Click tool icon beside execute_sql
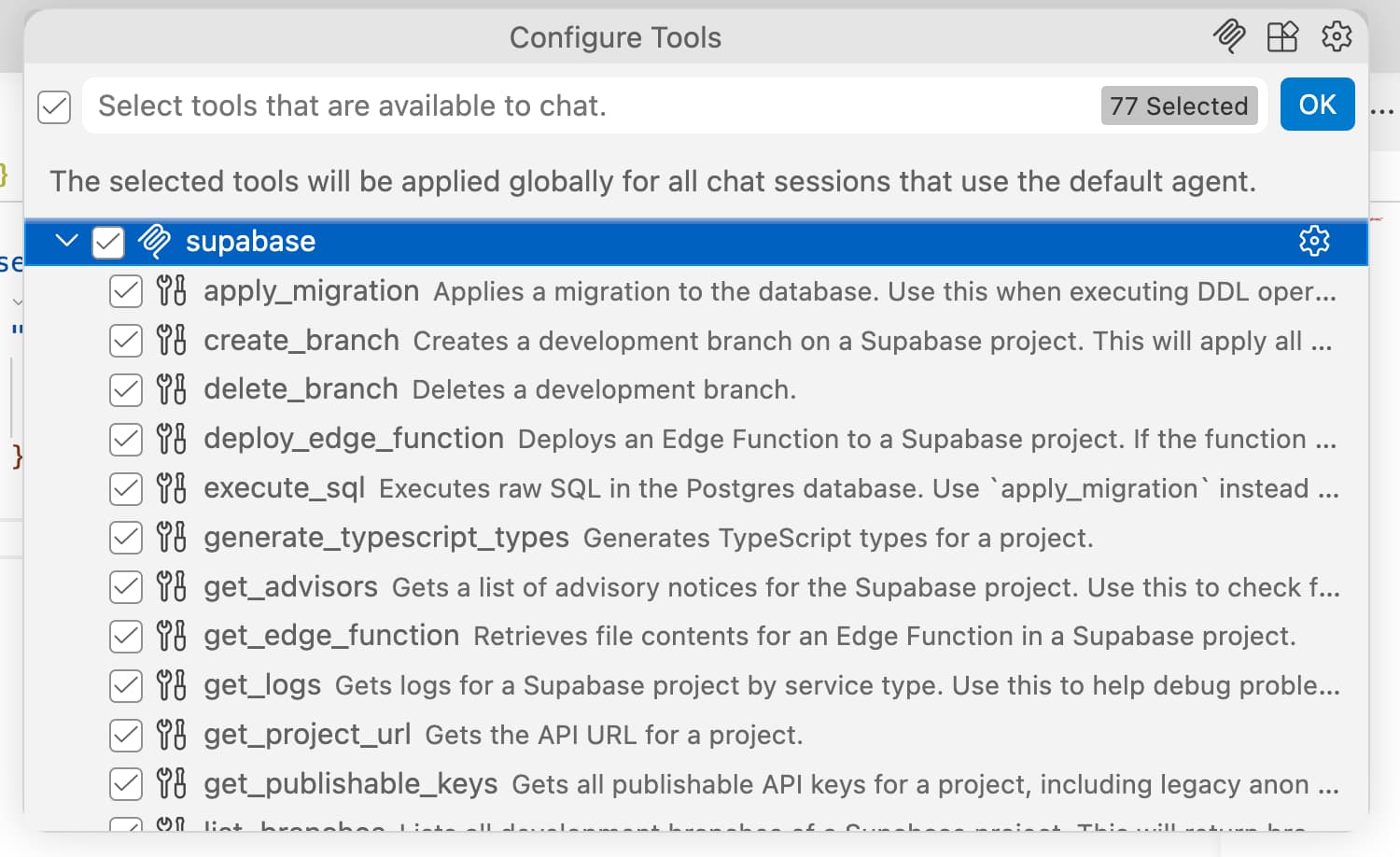 172,487
